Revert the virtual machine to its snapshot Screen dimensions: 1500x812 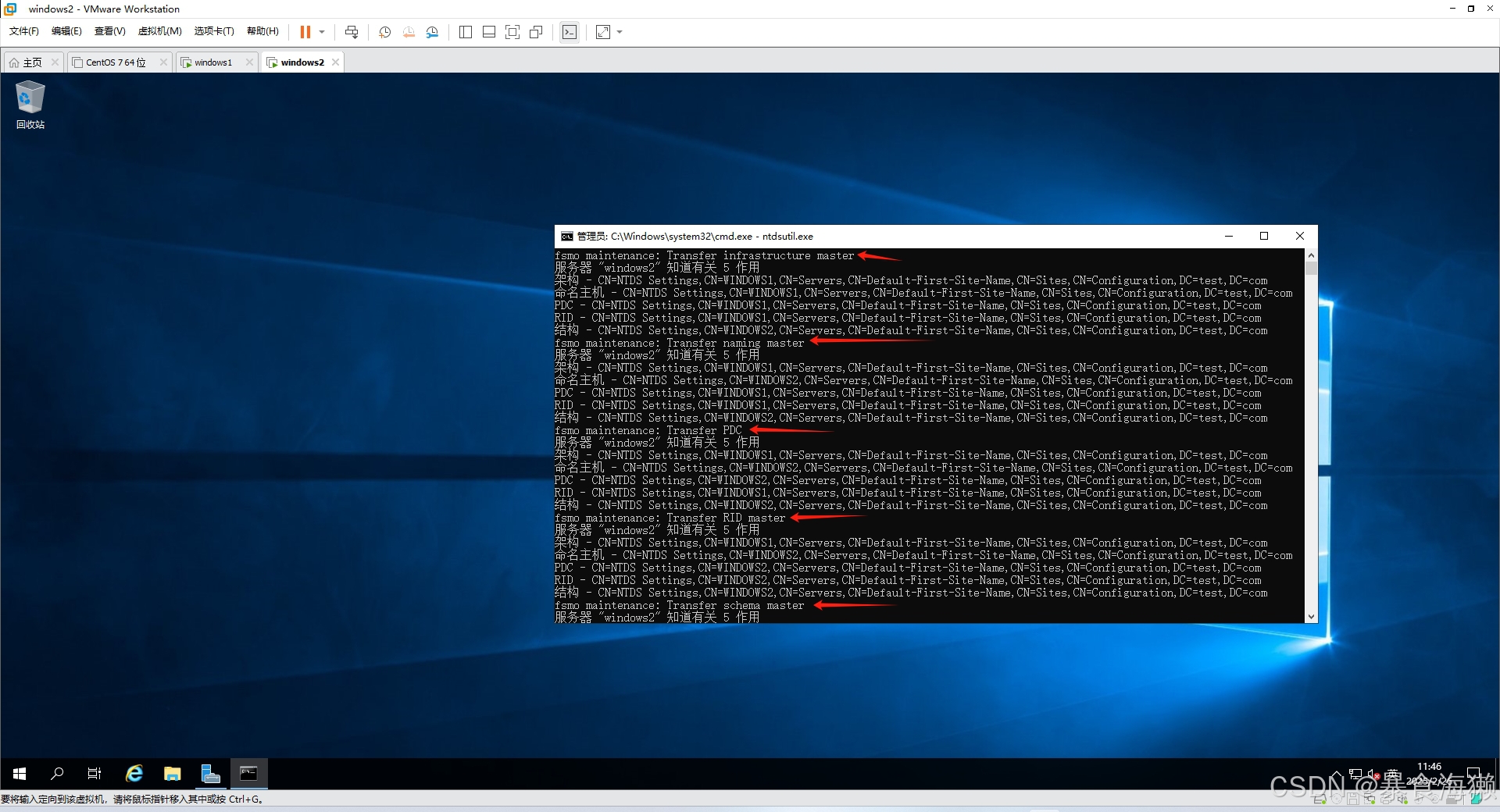pyautogui.click(x=409, y=32)
